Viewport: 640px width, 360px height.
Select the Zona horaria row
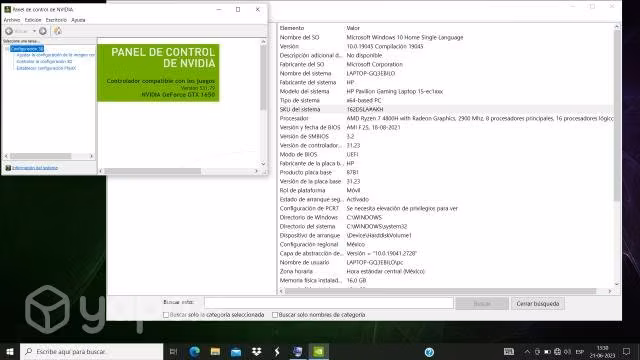(x=445, y=271)
